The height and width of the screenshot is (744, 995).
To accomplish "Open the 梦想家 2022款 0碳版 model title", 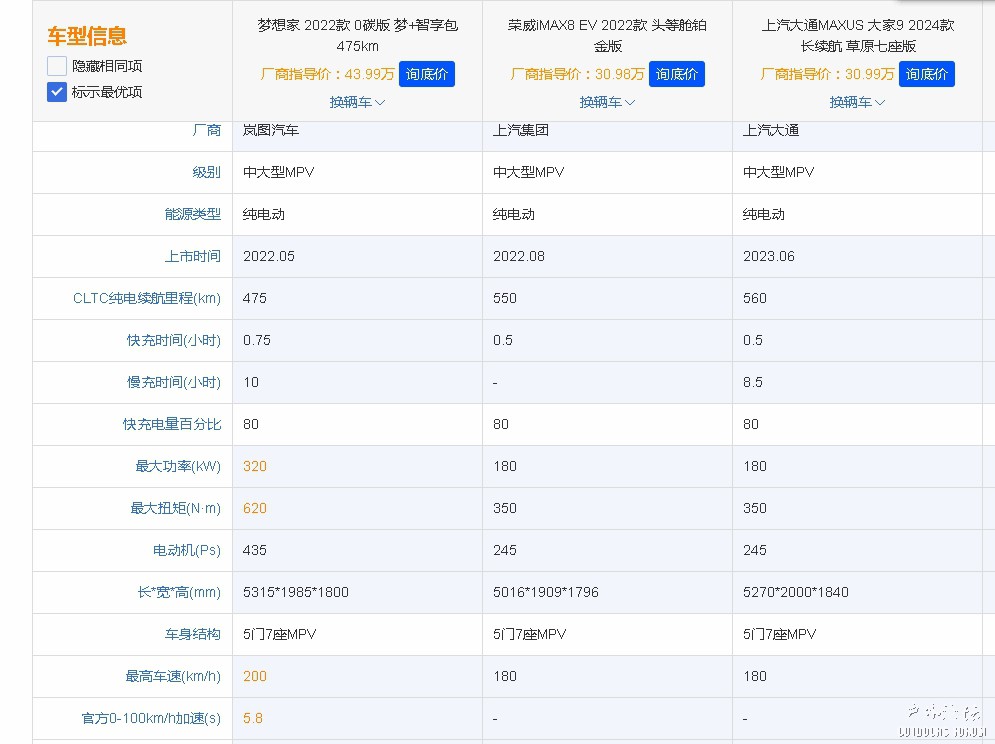I will [x=357, y=35].
